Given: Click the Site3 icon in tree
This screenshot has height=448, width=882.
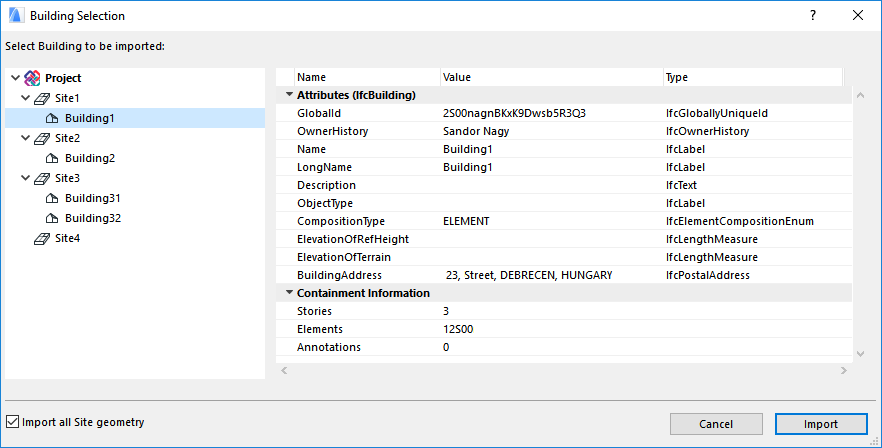Looking at the screenshot, I should 43,178.
